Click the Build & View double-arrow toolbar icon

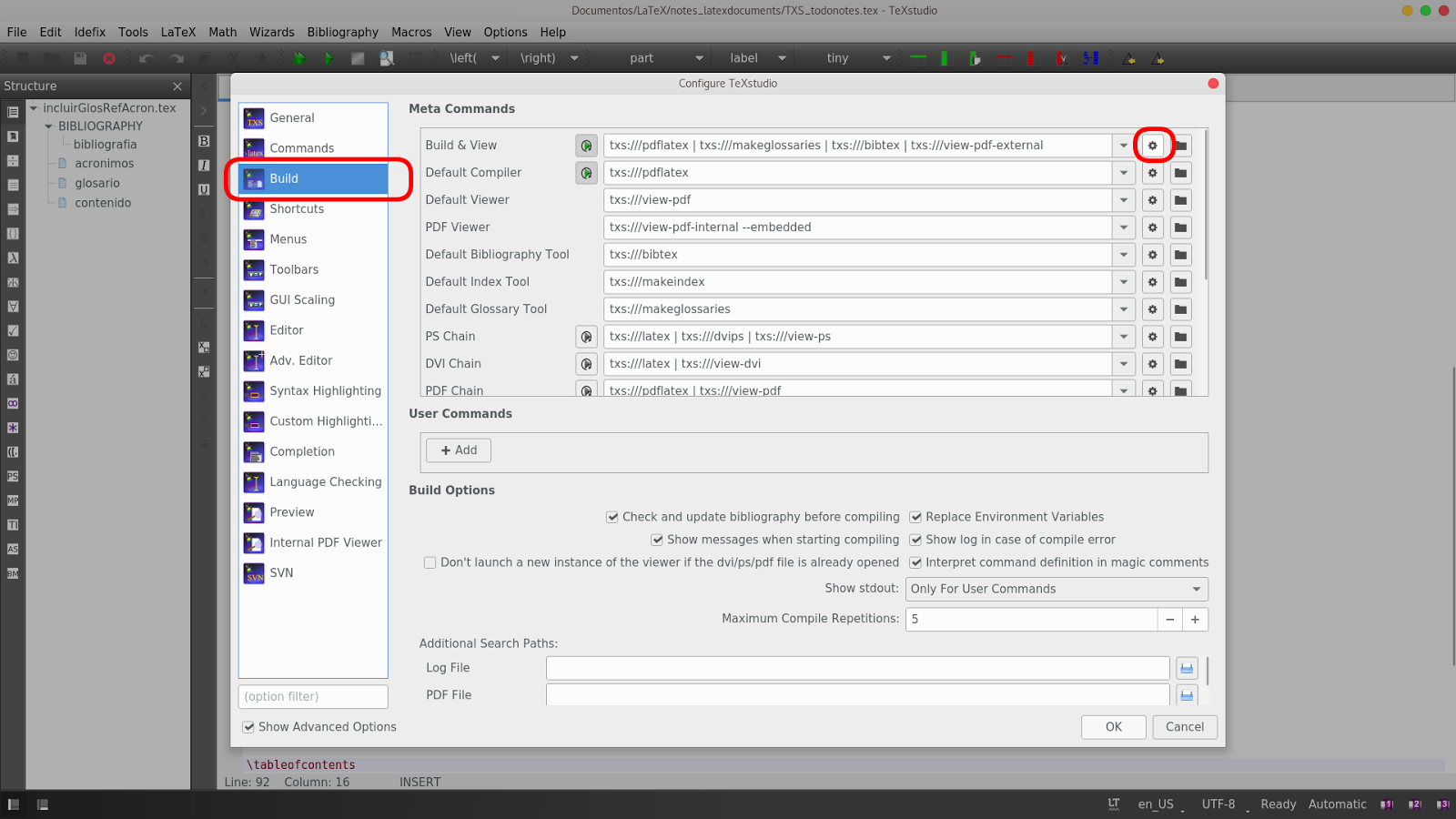click(x=299, y=58)
